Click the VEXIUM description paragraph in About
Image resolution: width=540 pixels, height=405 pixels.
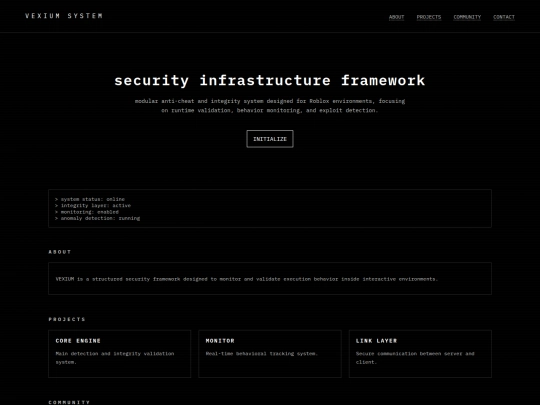[247, 279]
